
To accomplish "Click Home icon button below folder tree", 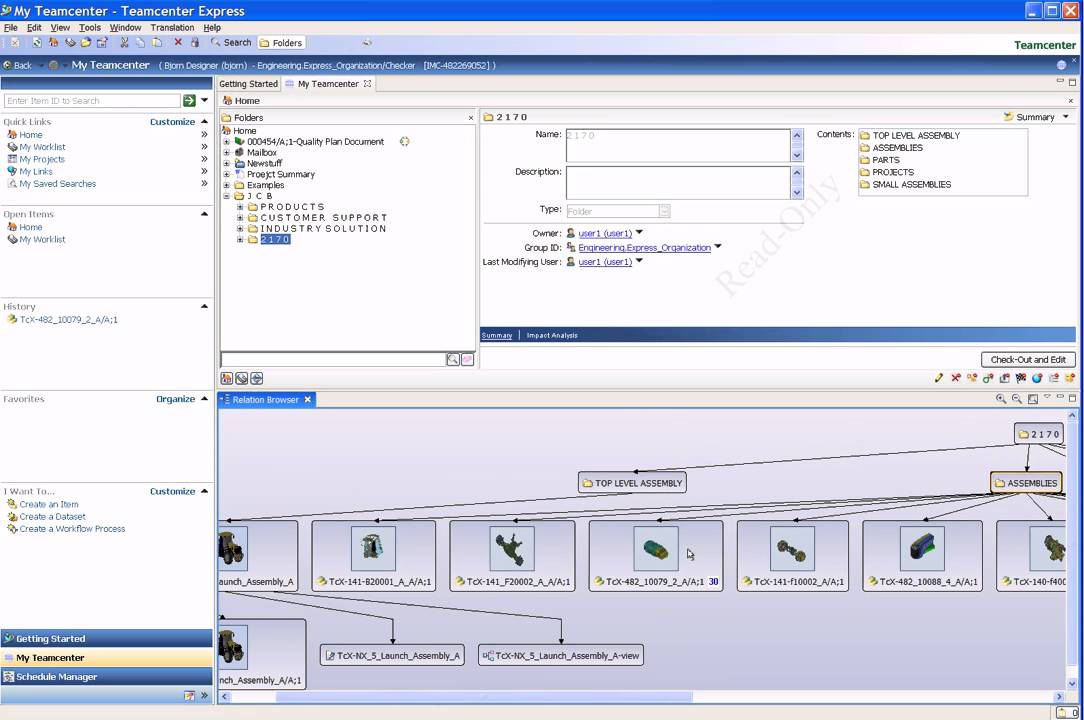I will click(x=227, y=378).
